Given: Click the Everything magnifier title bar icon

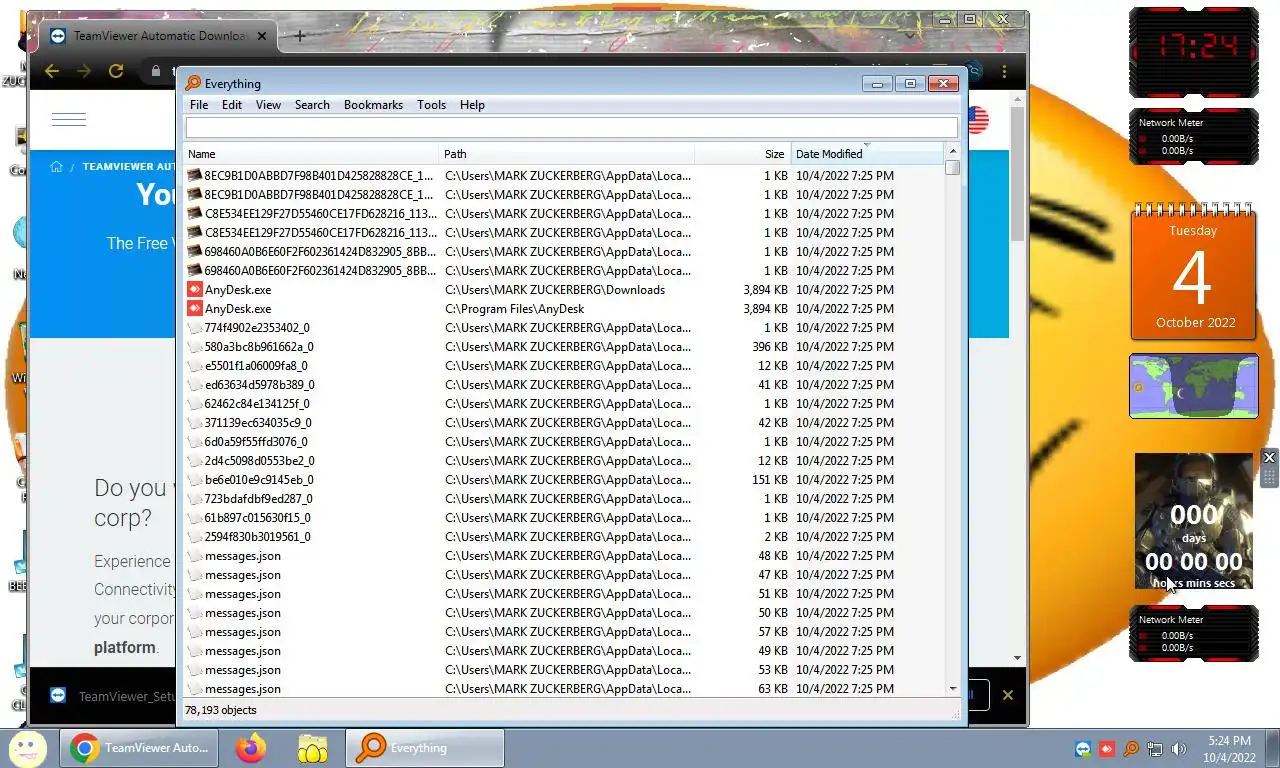Looking at the screenshot, I should click(193, 84).
